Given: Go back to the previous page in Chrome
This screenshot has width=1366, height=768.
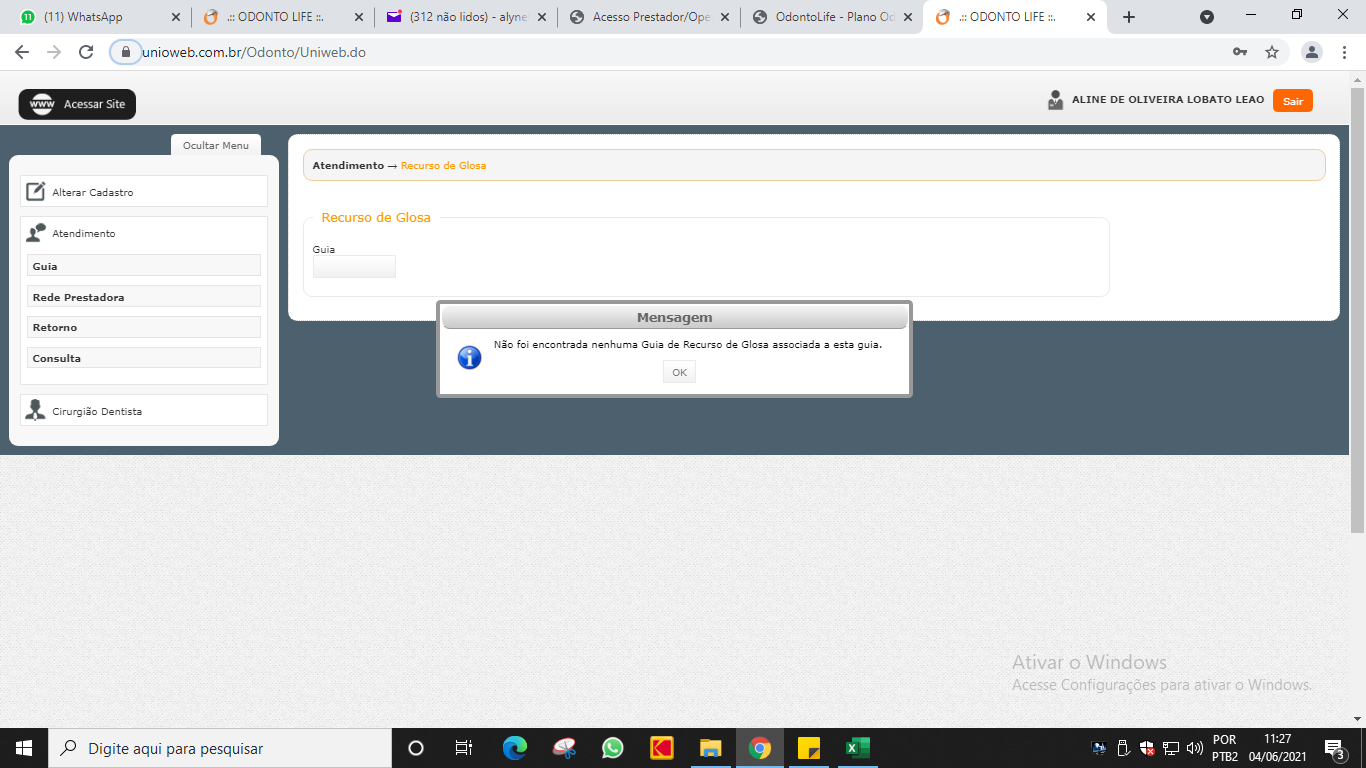Looking at the screenshot, I should point(22,52).
